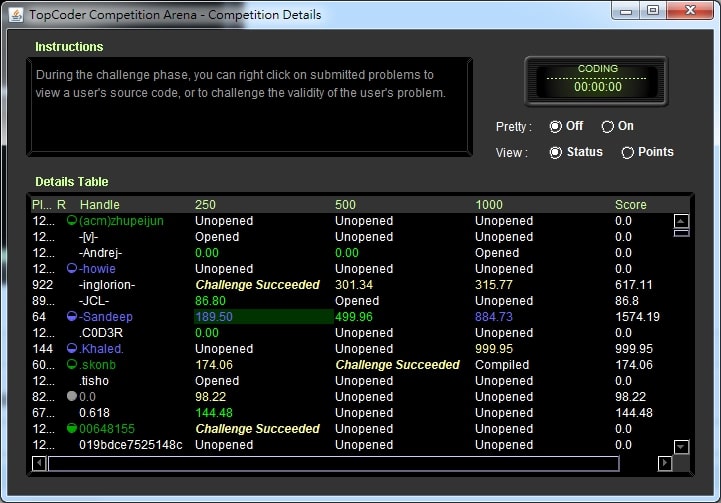Click the table scroll up arrow

[681, 221]
